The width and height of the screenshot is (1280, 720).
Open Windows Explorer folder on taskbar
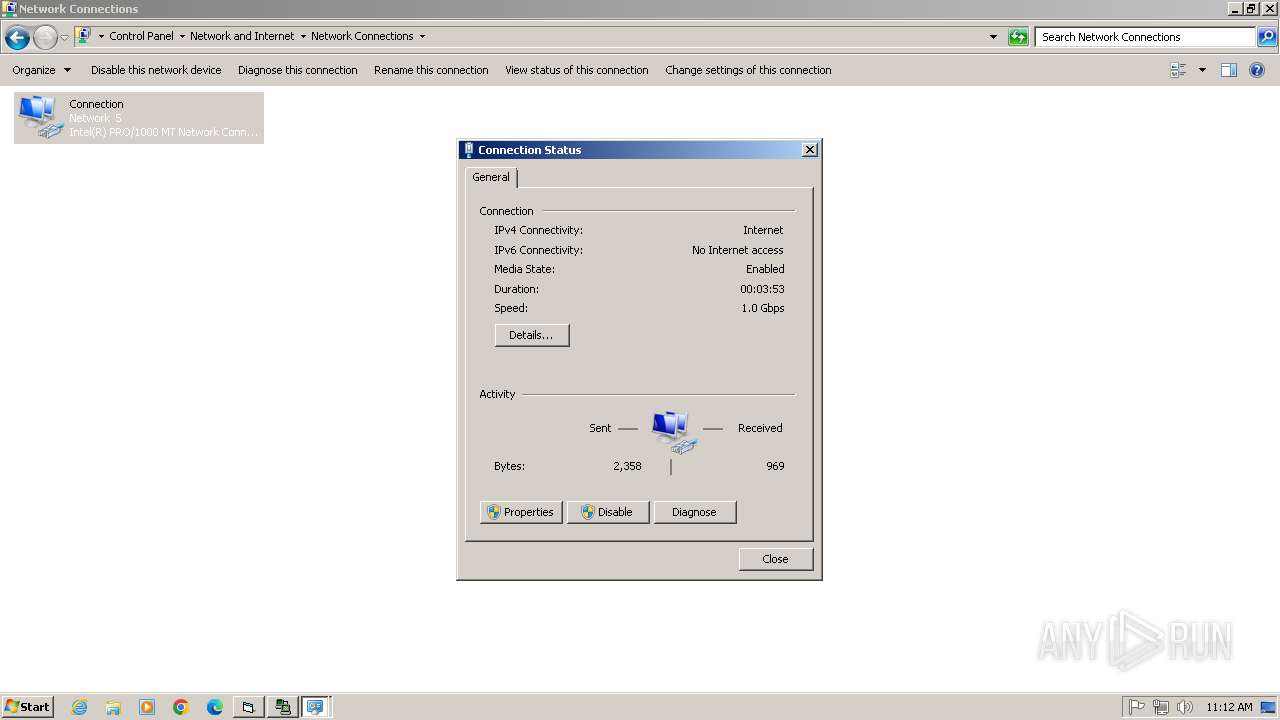113,707
